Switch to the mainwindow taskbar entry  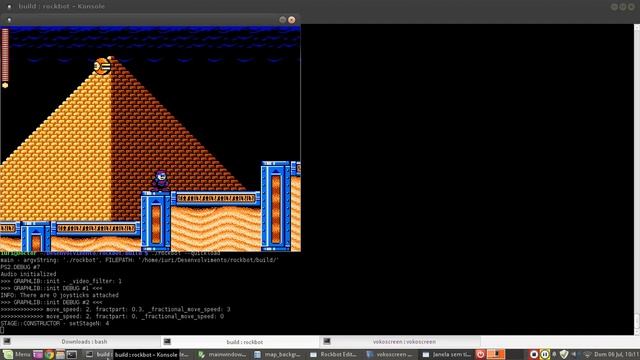pyautogui.click(x=223, y=354)
